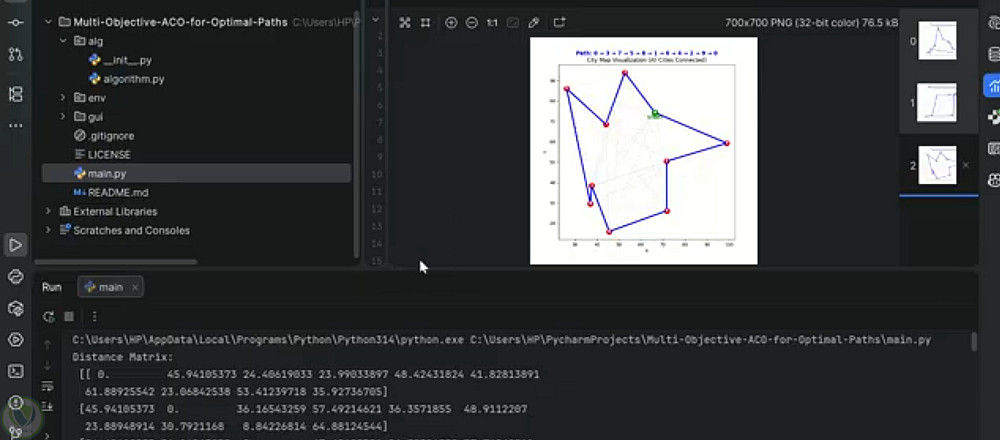
Task: Expand the gui folder
Action: click(x=62, y=117)
